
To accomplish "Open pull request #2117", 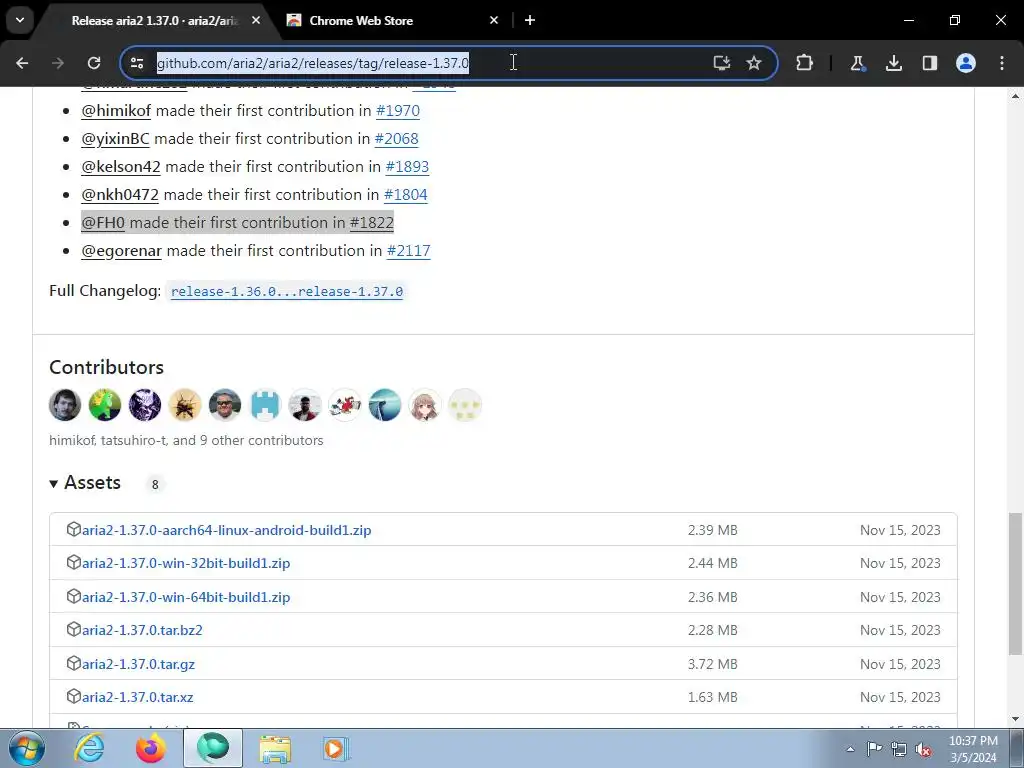I will (408, 251).
